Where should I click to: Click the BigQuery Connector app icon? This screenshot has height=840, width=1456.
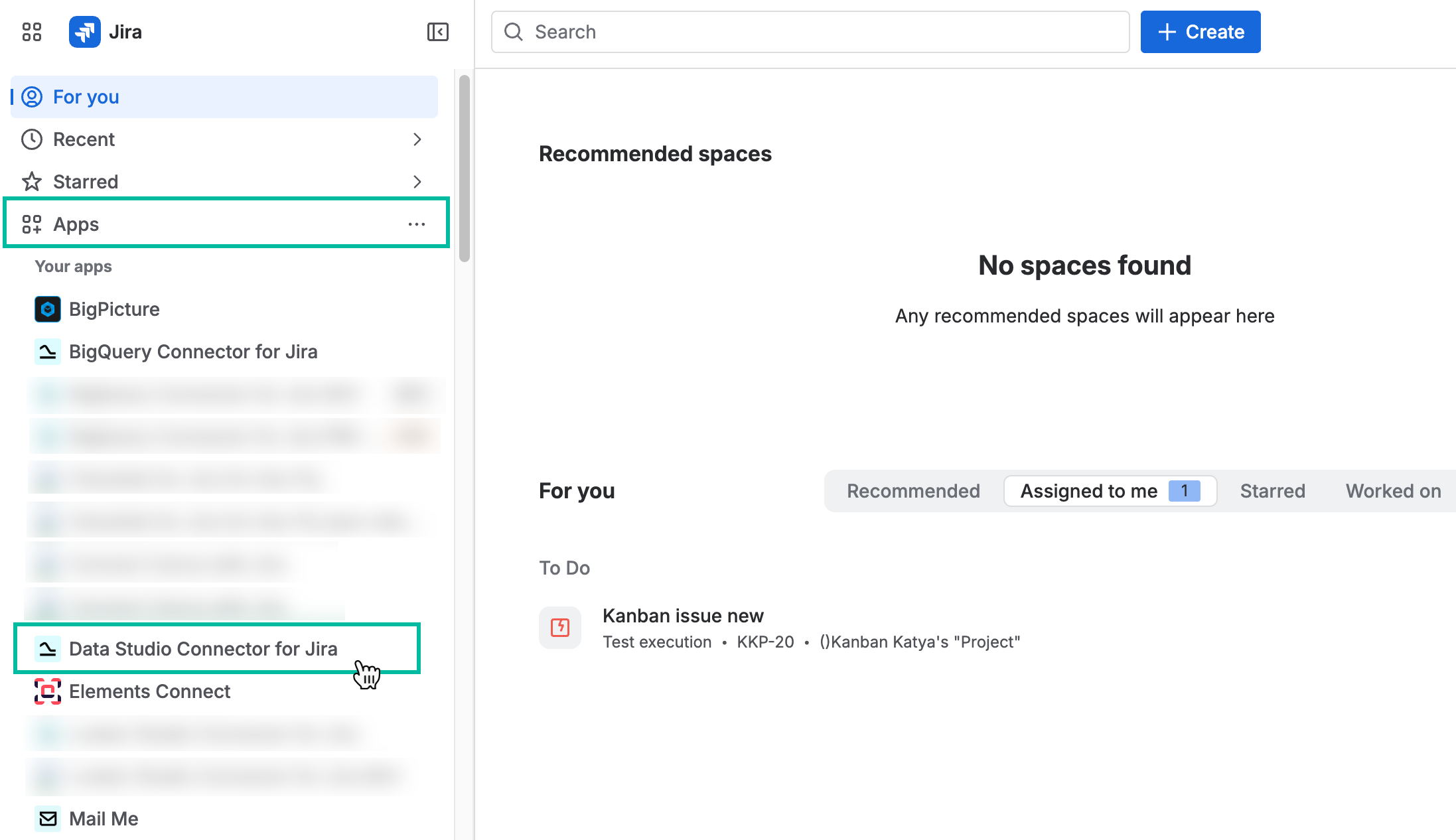48,352
